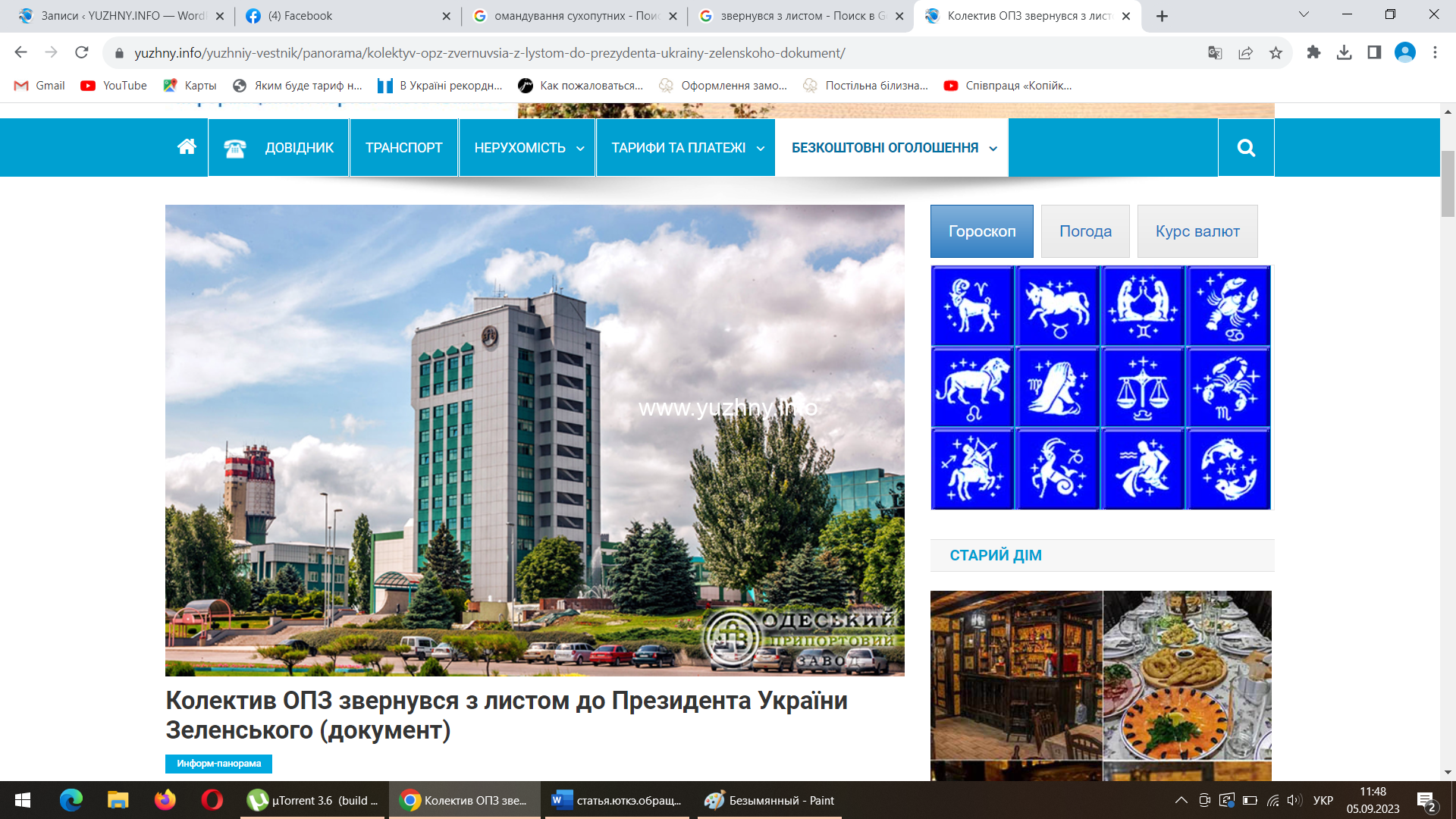This screenshot has width=1456, height=819.
Task: Launch Firefox from the taskbar
Action: click(x=165, y=800)
